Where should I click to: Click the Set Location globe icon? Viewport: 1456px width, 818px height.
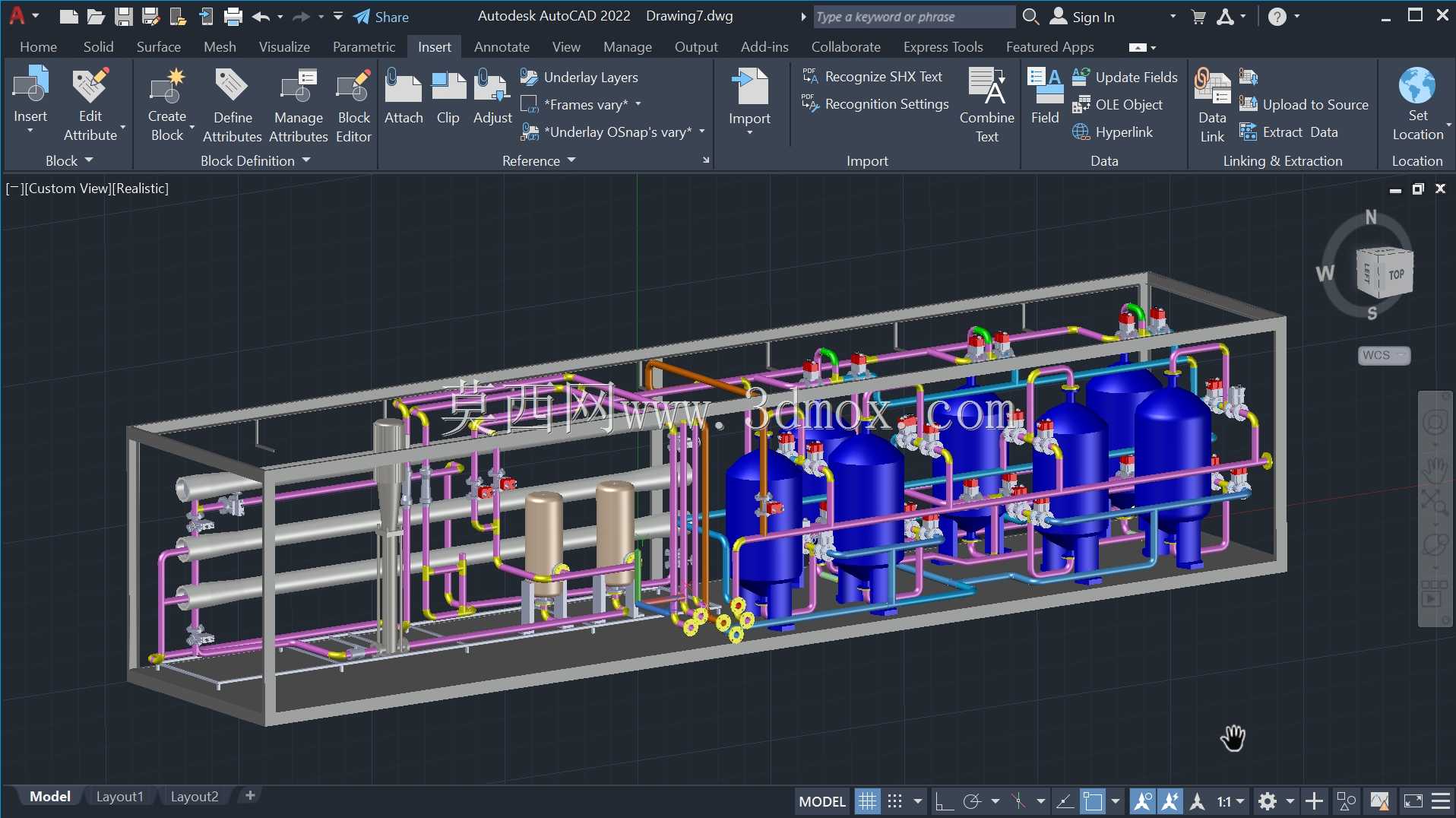[1417, 85]
